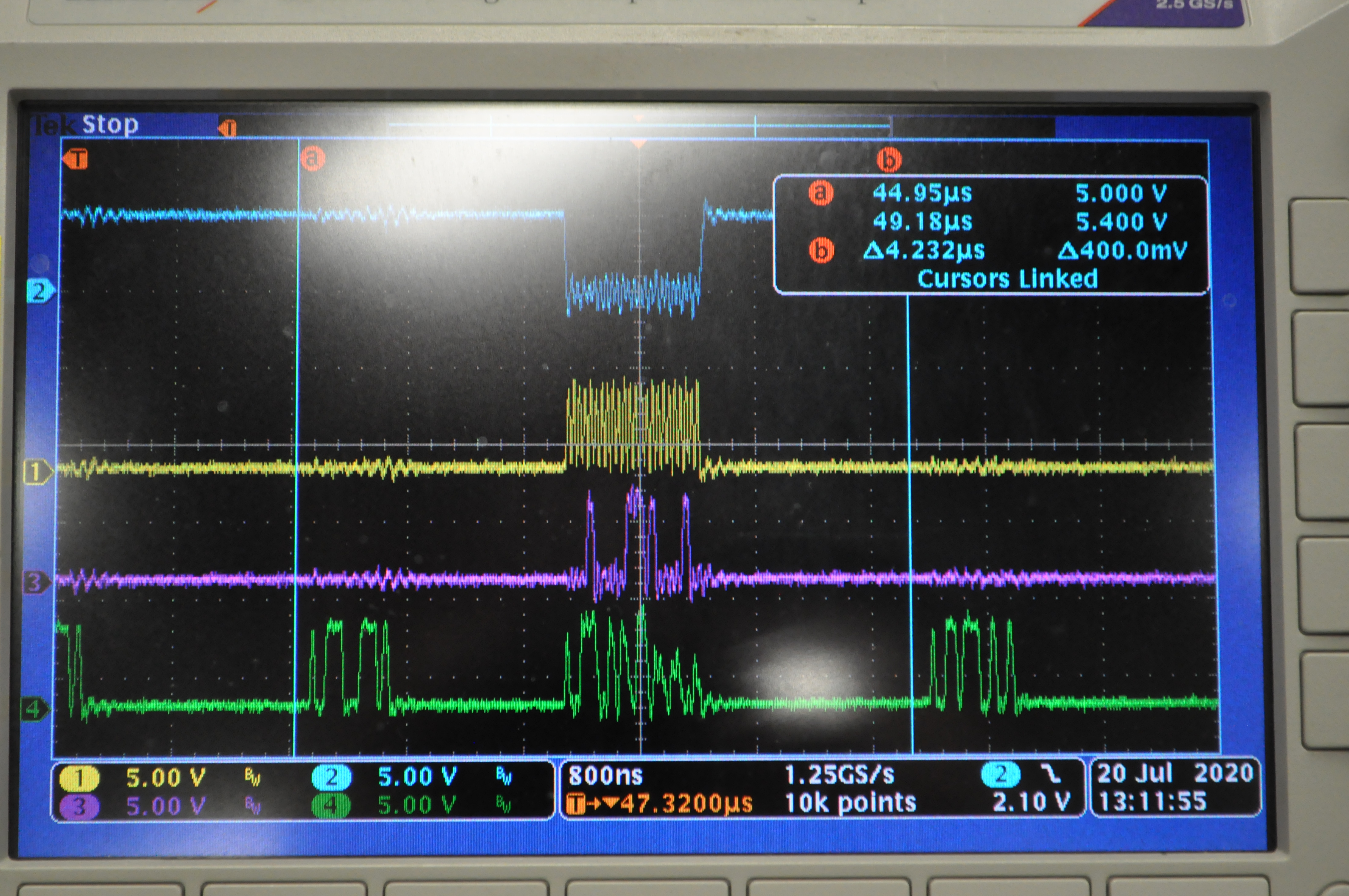Screen dimensions: 1349x896
Task: Select the channel 2 cyan badge in readout
Action: [331, 777]
